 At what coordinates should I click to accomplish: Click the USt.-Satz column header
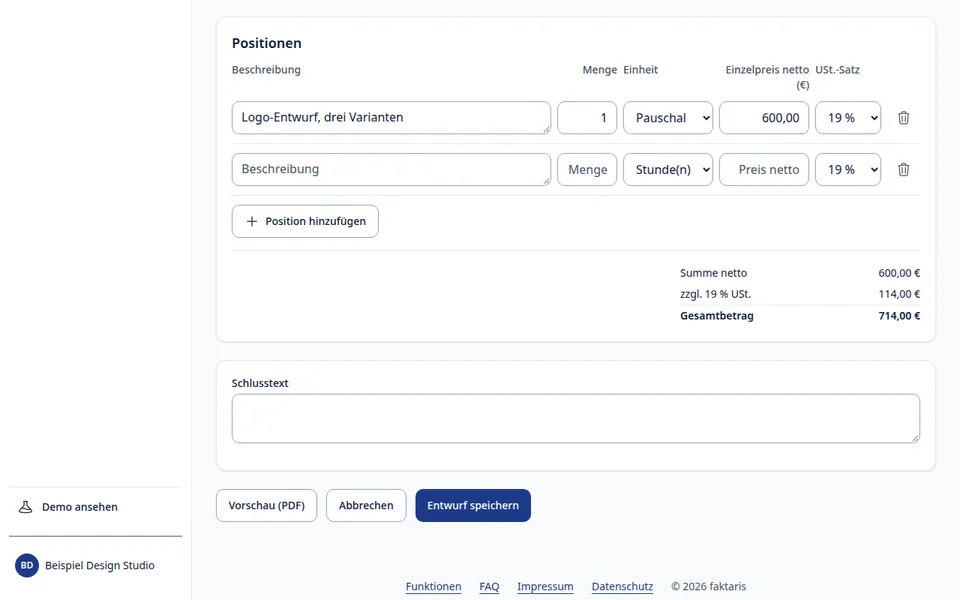coord(838,70)
